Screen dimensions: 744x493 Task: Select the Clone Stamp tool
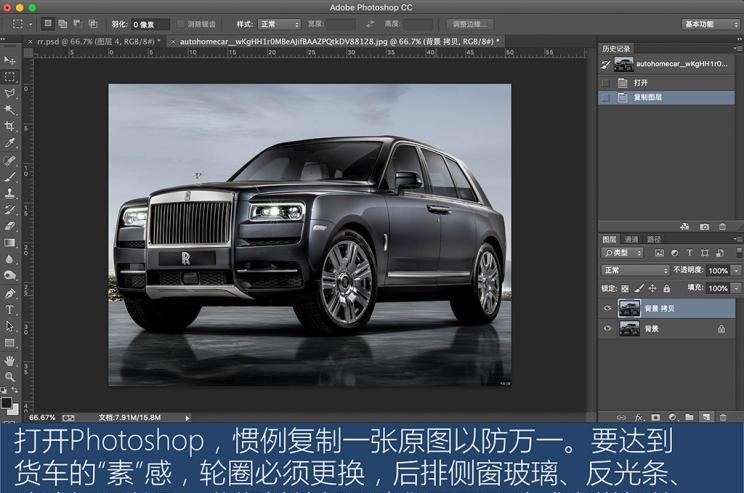(x=9, y=193)
